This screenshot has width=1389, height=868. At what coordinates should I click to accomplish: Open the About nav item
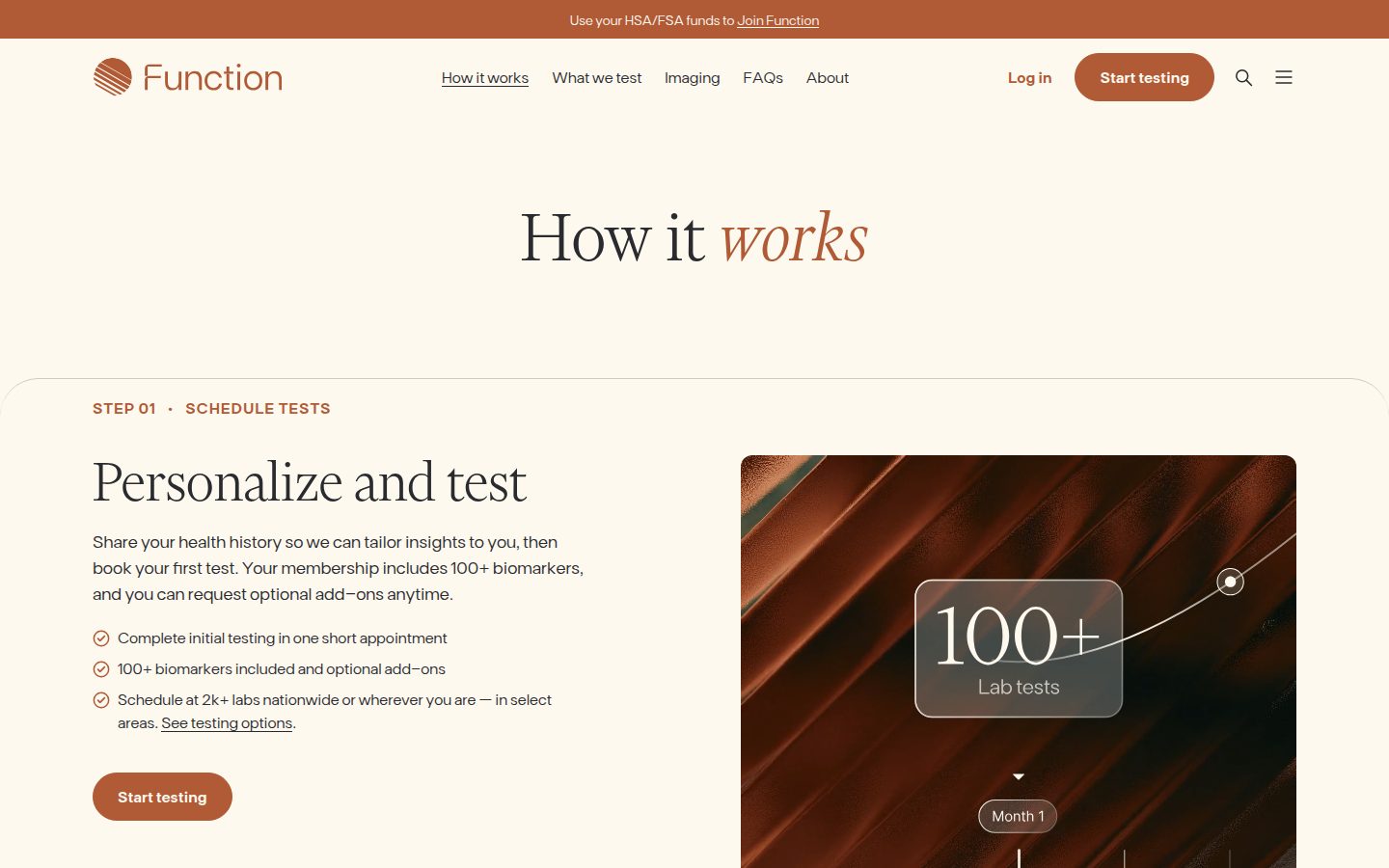point(828,78)
